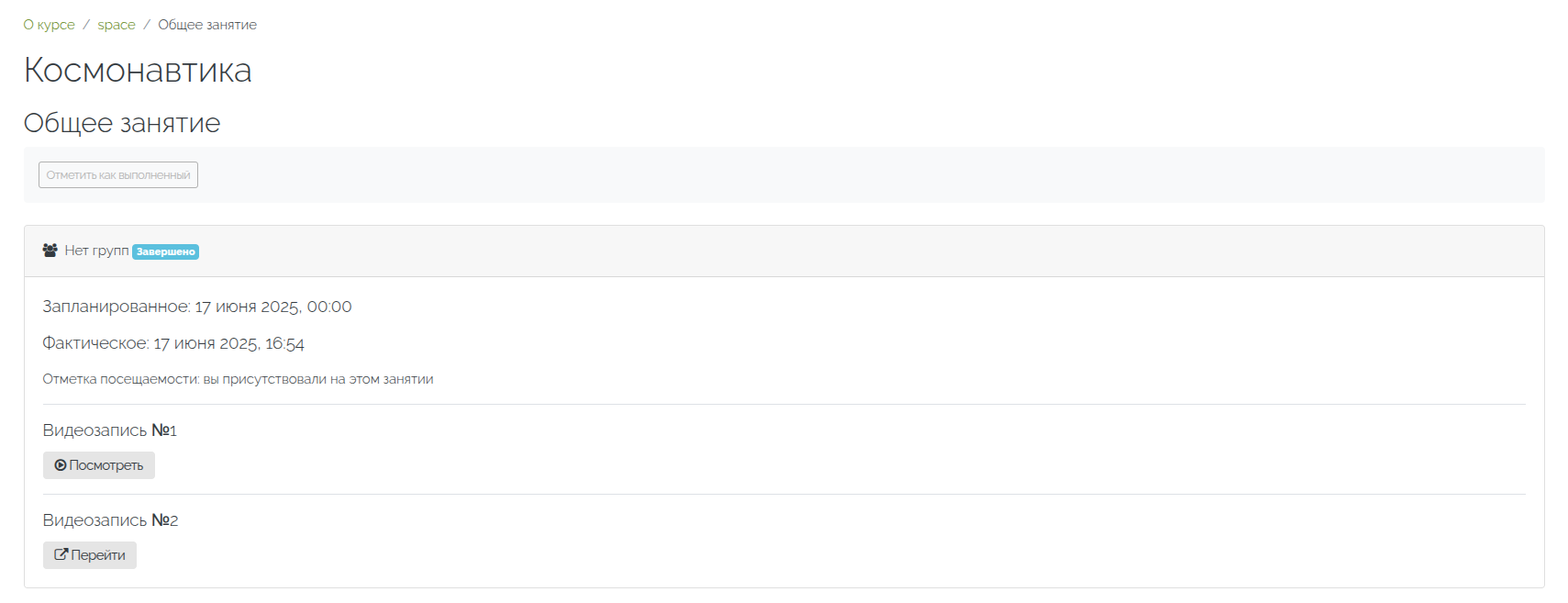Screen dimensions: 1568x603
Task: Select the Фактическое date line
Action: click(x=173, y=343)
